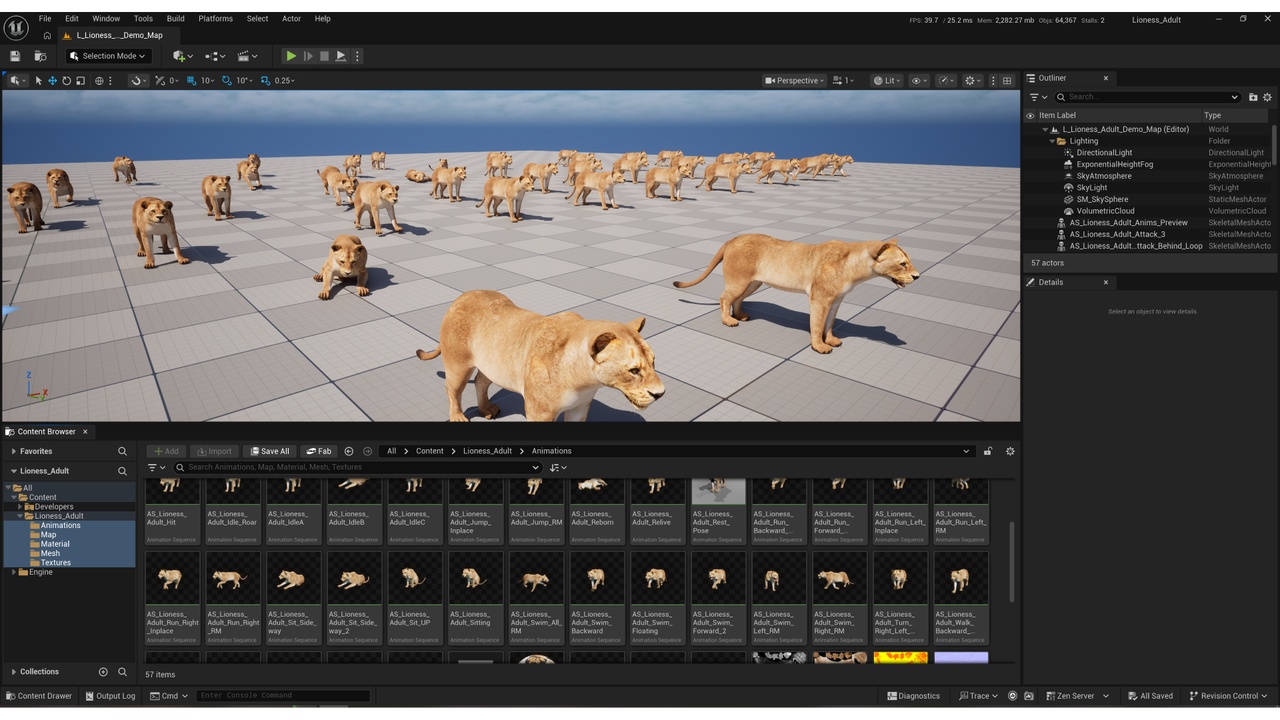Open the quick add content cube dropdown
The width and height of the screenshot is (1280, 720).
(x=181, y=56)
